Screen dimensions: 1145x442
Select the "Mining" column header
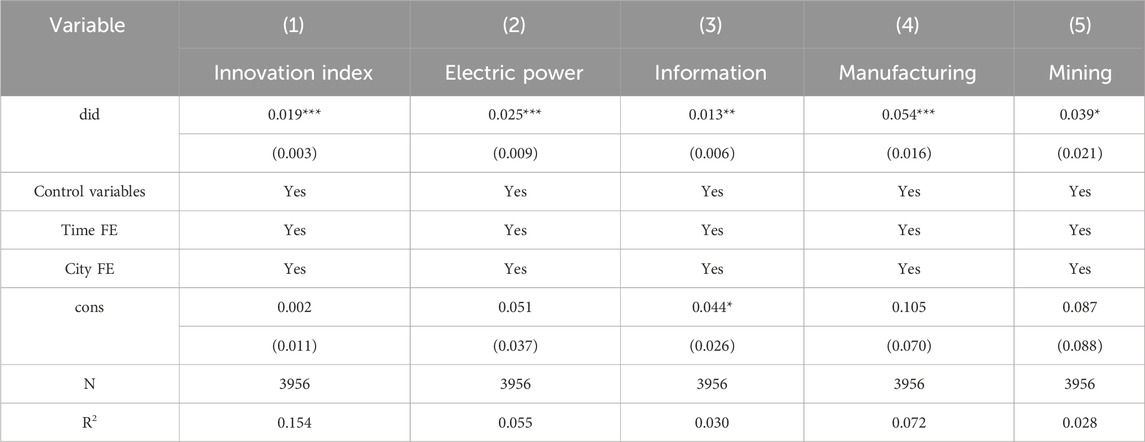pos(1077,73)
